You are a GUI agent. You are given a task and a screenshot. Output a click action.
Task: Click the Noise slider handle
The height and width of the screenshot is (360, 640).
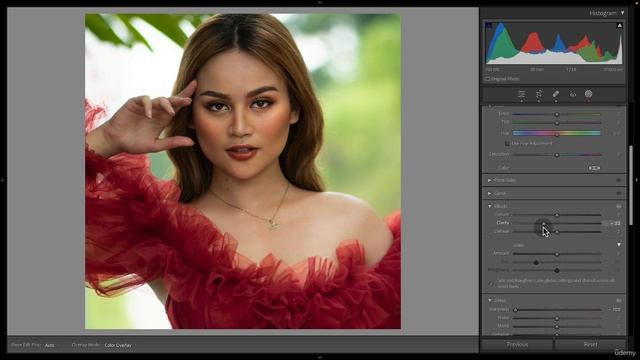pos(556,318)
